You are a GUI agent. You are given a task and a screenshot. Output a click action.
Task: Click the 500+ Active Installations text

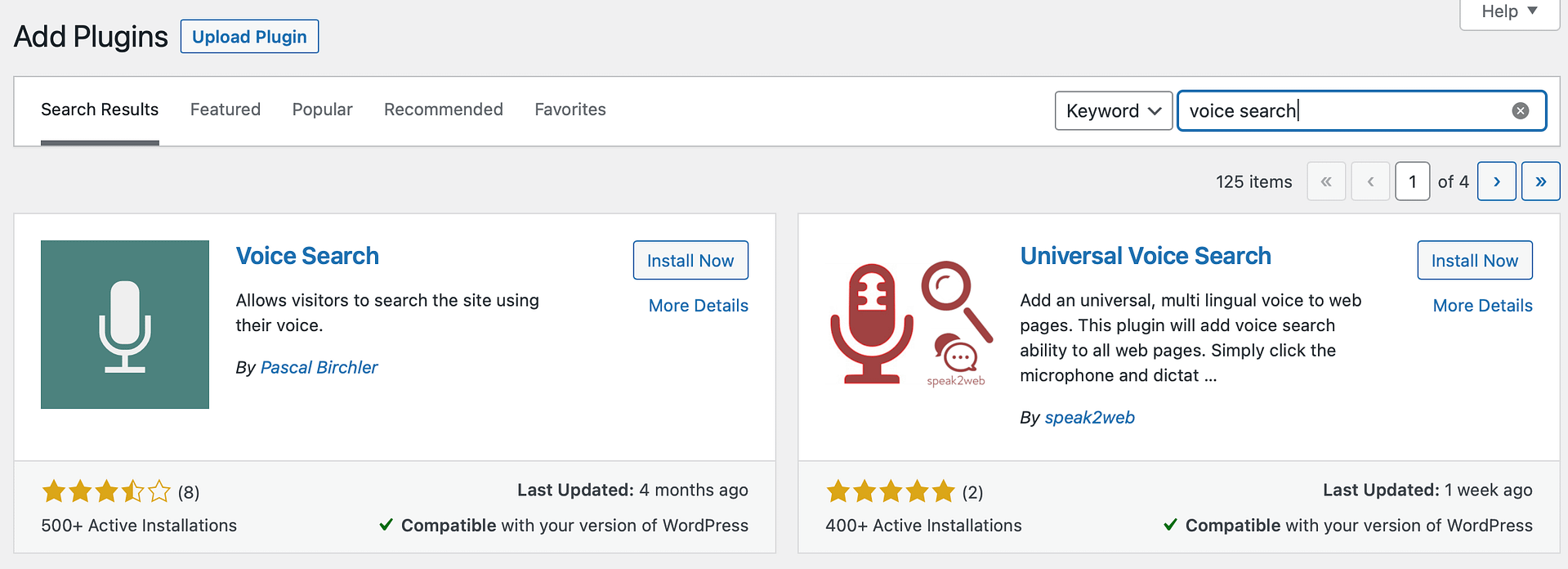[x=139, y=526]
